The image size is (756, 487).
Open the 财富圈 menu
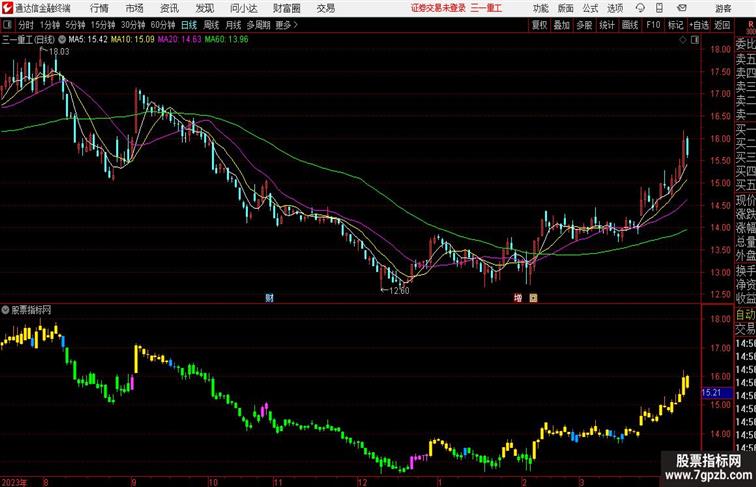[x=286, y=8]
